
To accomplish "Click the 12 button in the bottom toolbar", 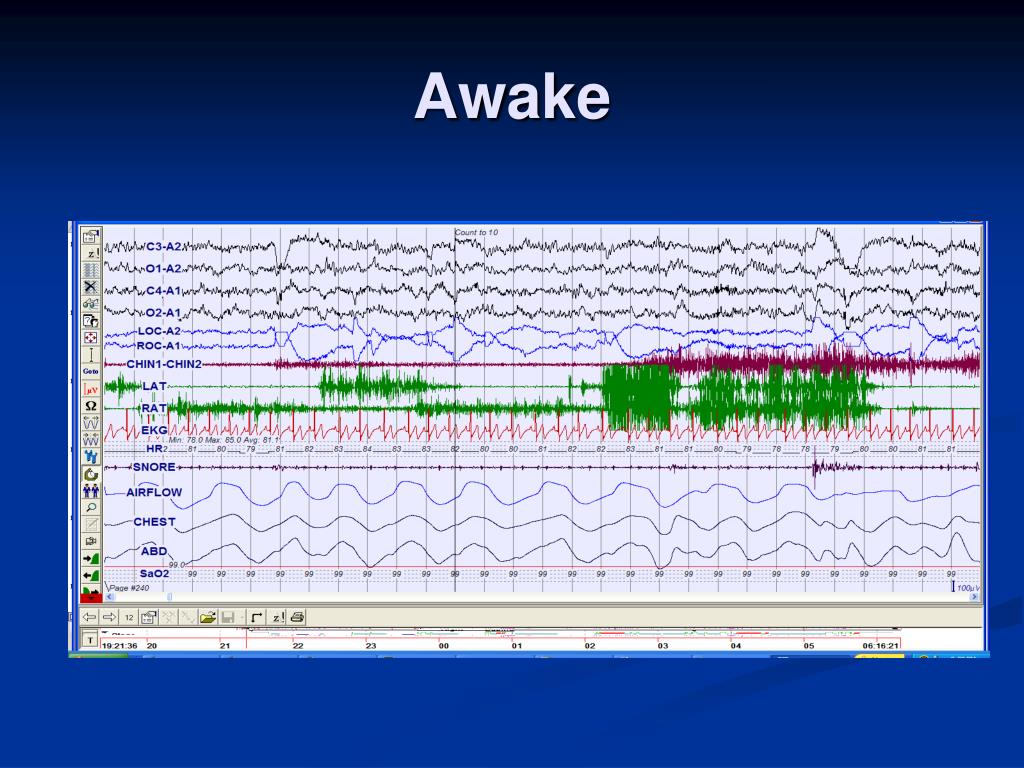I will (x=129, y=617).
